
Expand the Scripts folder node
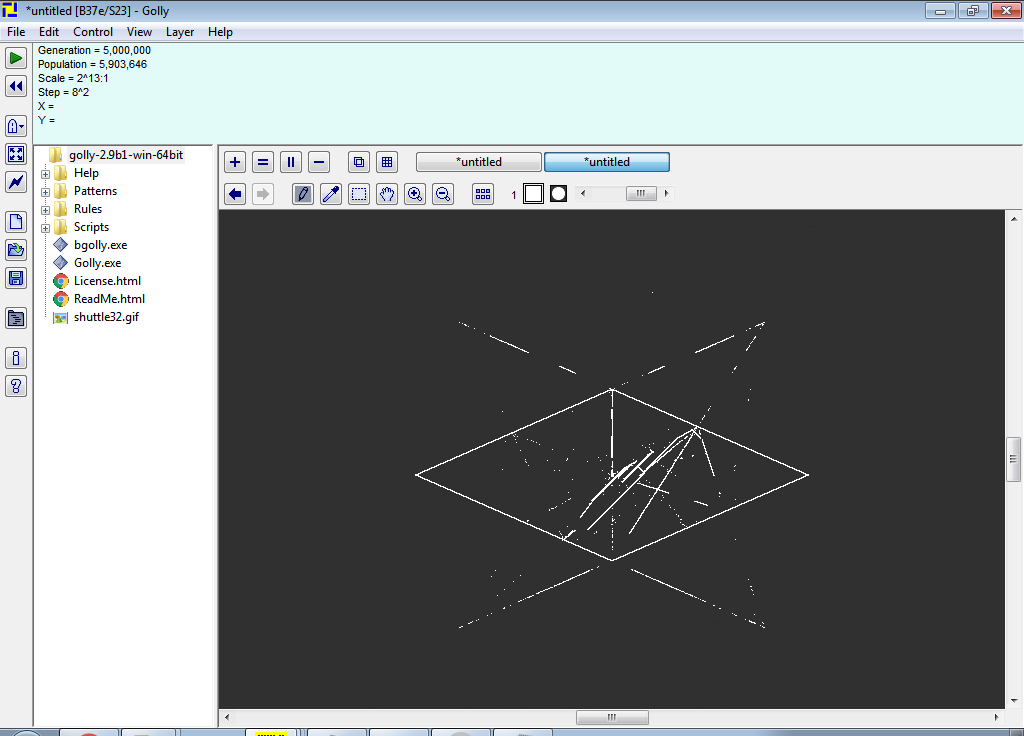tap(46, 228)
